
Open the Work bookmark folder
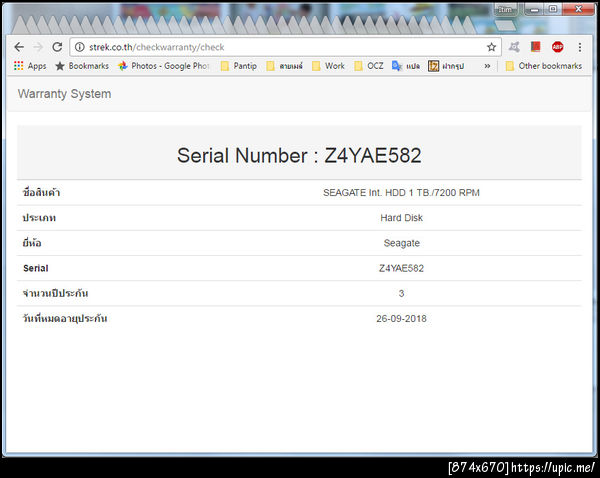coord(328,66)
